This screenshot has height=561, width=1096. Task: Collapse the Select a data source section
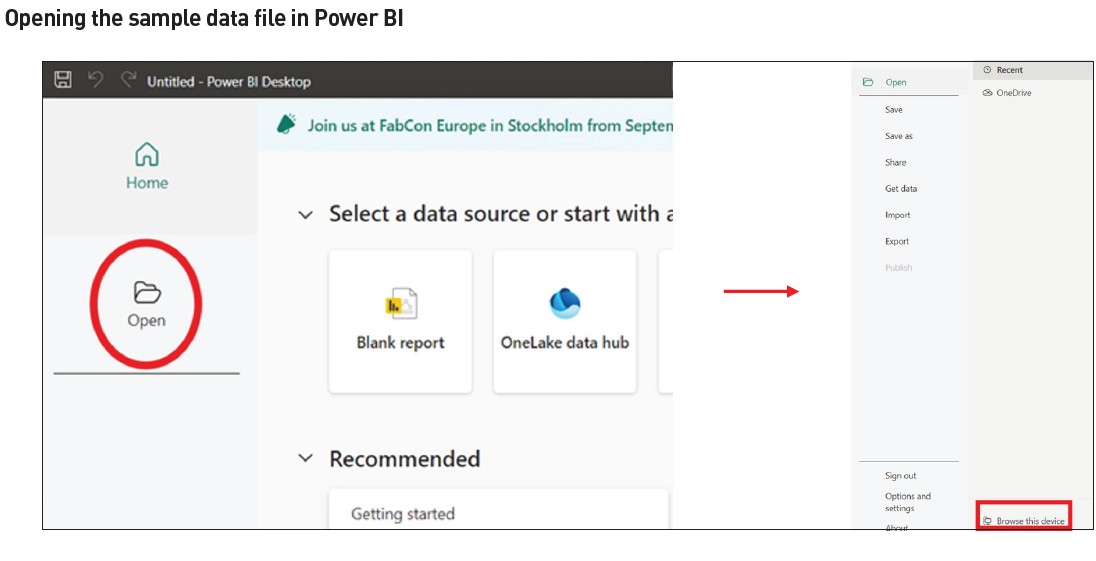coord(306,214)
